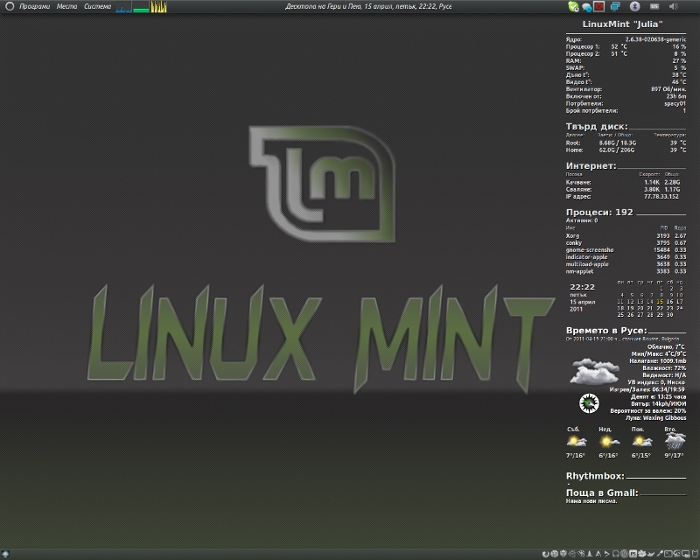The image size is (700, 560).
Task: Click the IP address 77.78.33.152
Action: [x=661, y=196]
